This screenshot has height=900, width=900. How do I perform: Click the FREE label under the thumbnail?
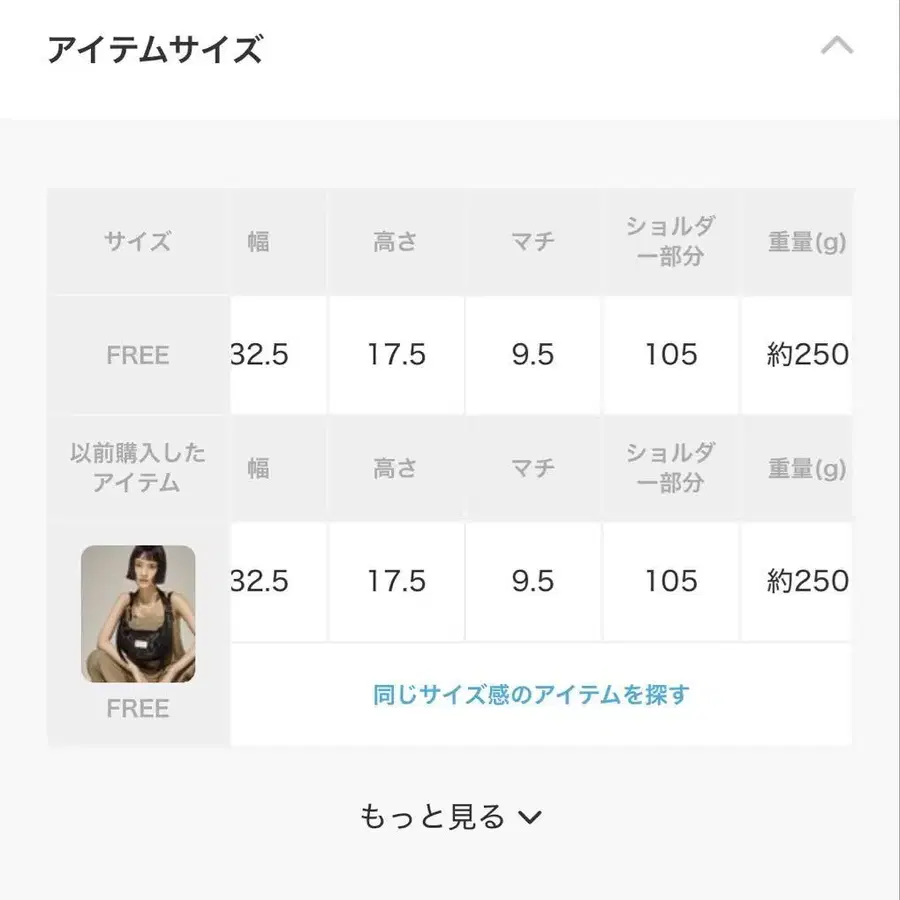pyautogui.click(x=138, y=708)
